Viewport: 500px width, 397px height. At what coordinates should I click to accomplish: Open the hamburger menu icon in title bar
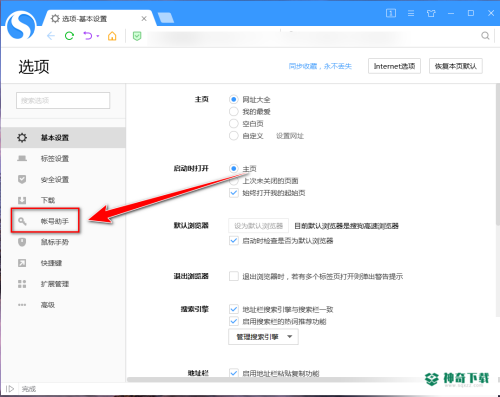click(411, 13)
